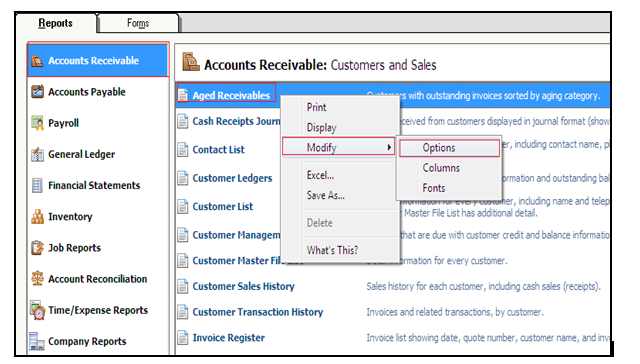This screenshot has height=364, width=640.
Task: Click the Time/Expense Reports clock icon
Action: 37,310
